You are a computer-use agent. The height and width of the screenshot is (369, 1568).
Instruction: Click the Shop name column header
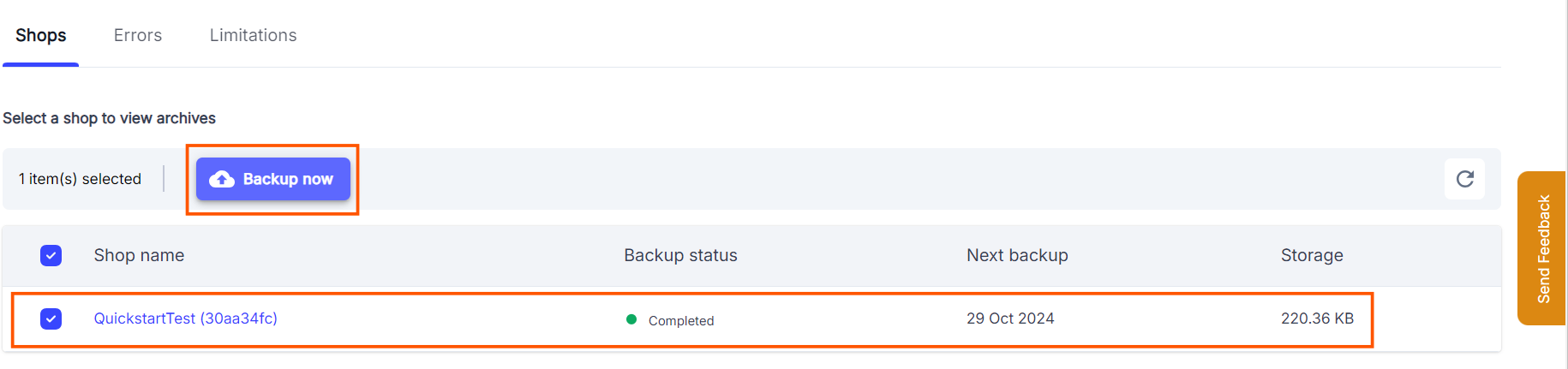click(x=139, y=255)
